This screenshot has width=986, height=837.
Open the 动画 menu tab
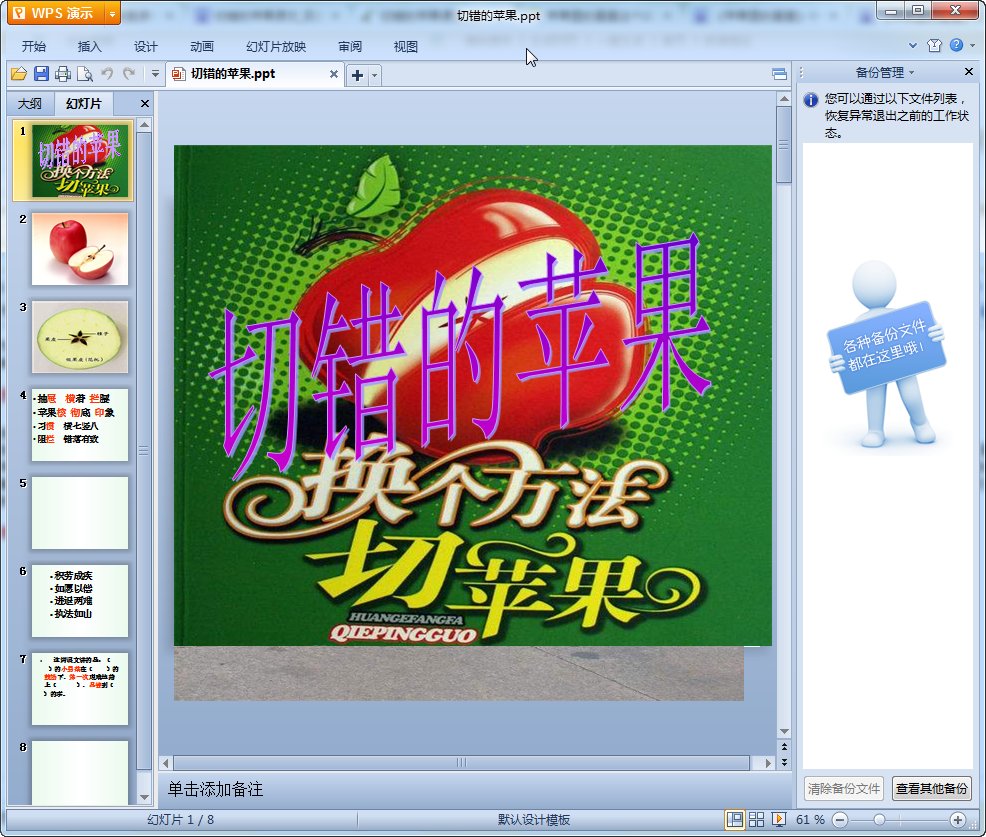[x=202, y=47]
